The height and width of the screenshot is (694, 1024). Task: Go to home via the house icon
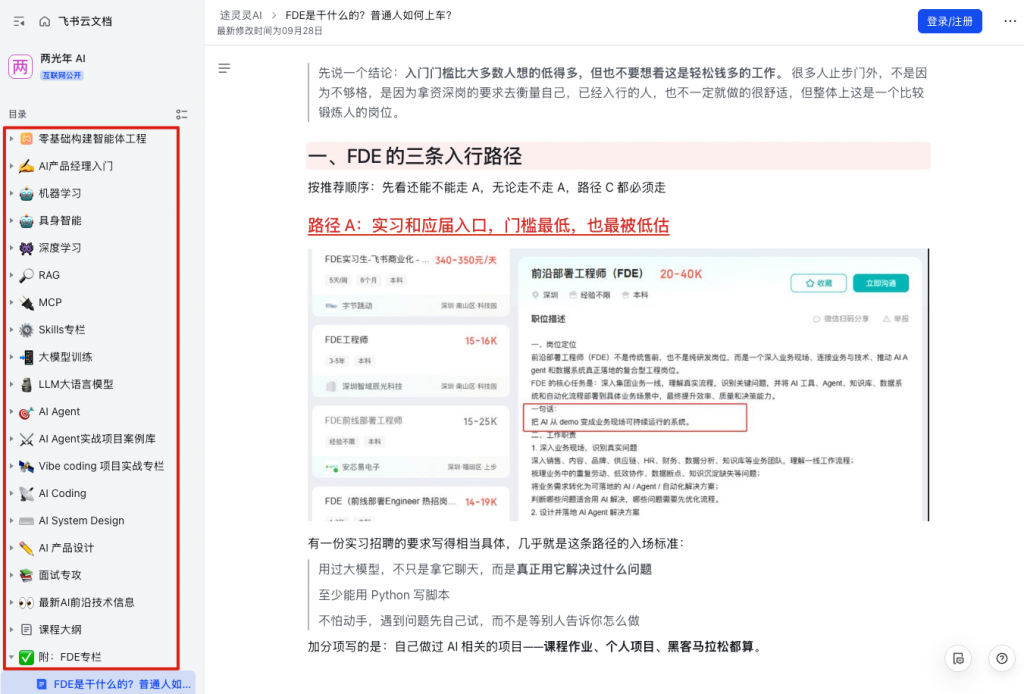click(44, 22)
